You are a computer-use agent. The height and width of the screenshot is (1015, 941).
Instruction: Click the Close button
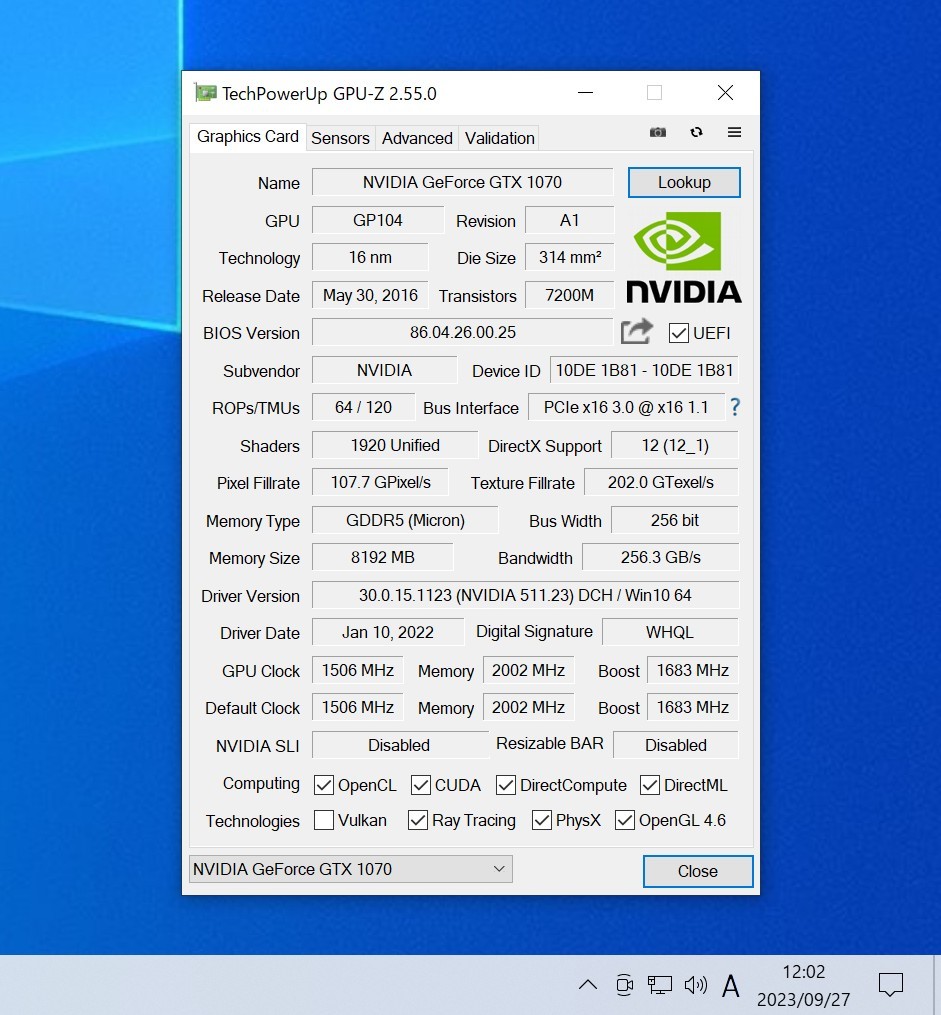point(698,871)
